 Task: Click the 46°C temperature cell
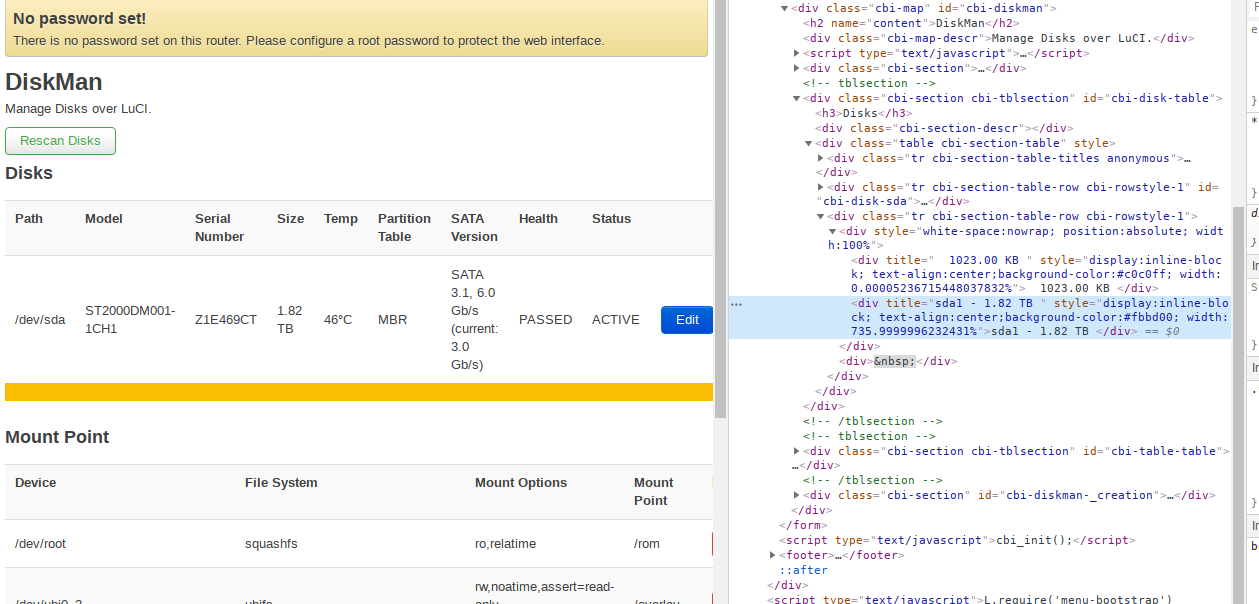338,320
